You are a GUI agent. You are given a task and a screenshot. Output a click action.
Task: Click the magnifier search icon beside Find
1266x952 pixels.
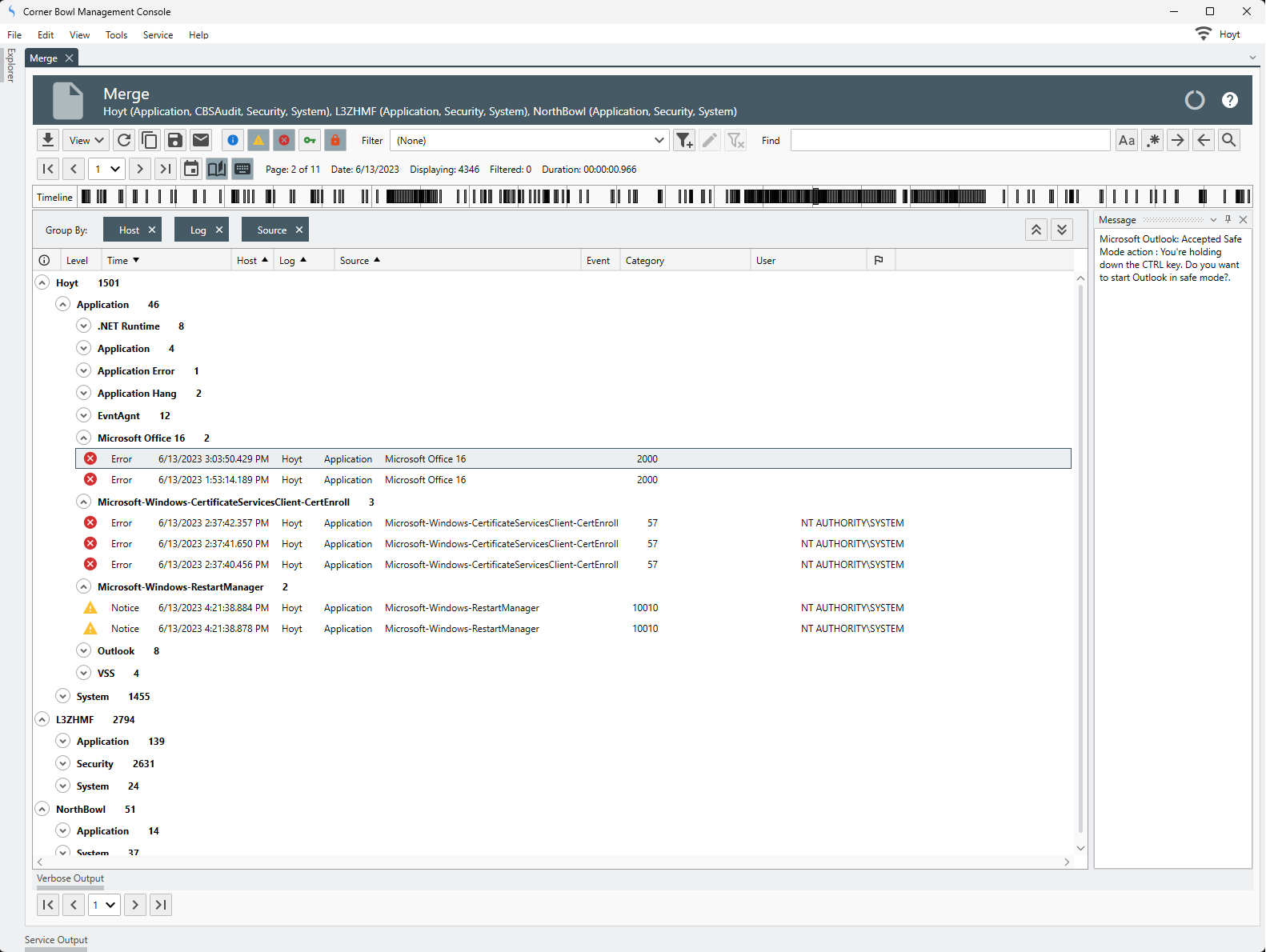coord(1229,140)
